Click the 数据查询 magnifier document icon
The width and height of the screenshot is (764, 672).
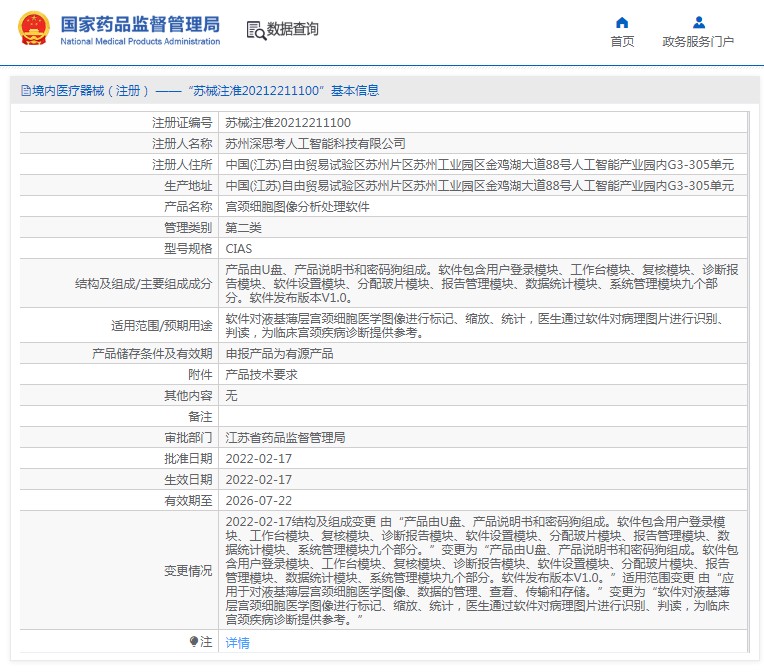click(x=255, y=30)
